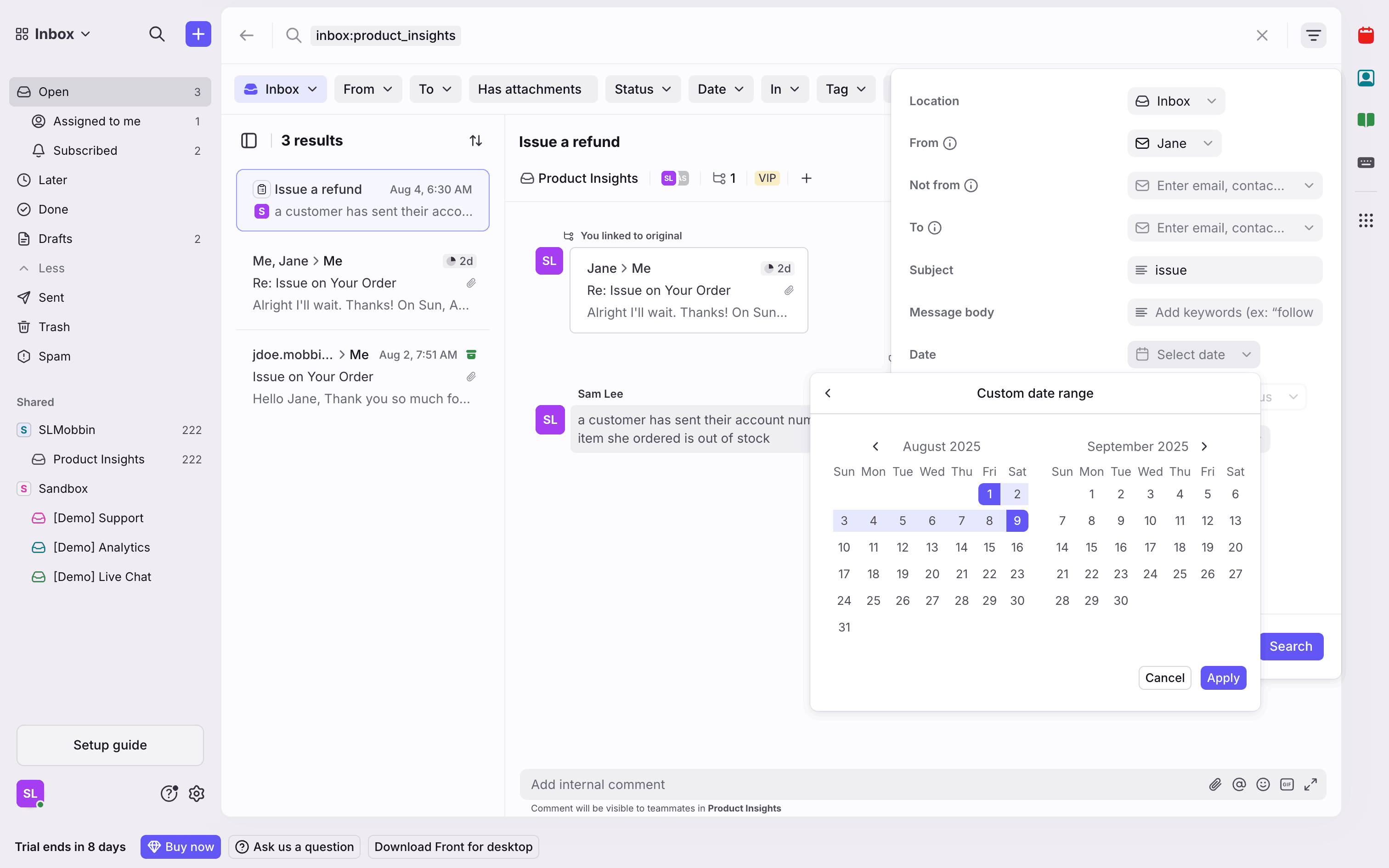This screenshot has width=1389, height=868.
Task: Apply the custom date range
Action: (x=1223, y=678)
